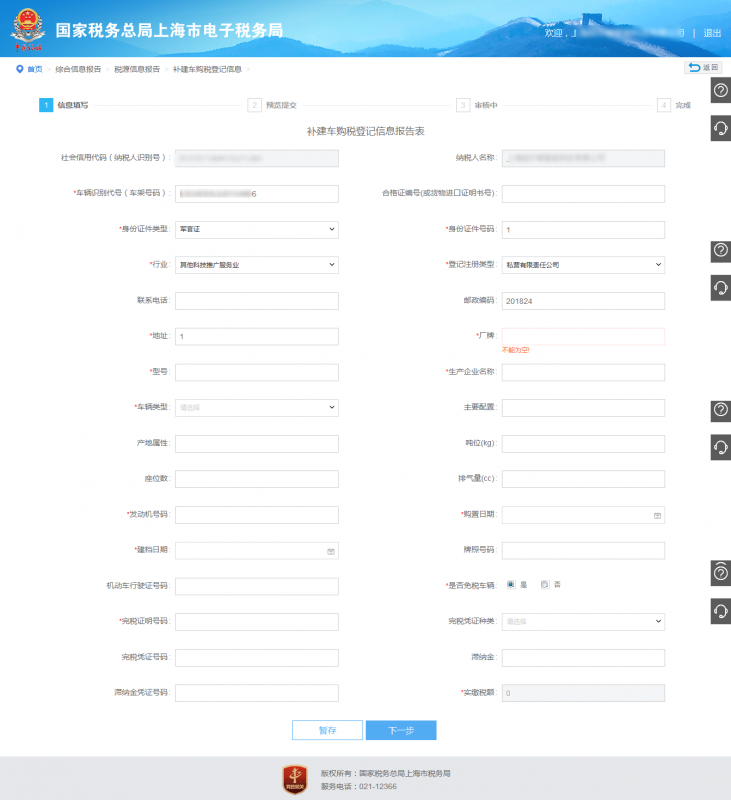Click the topmost question-mark help icon

(x=720, y=91)
